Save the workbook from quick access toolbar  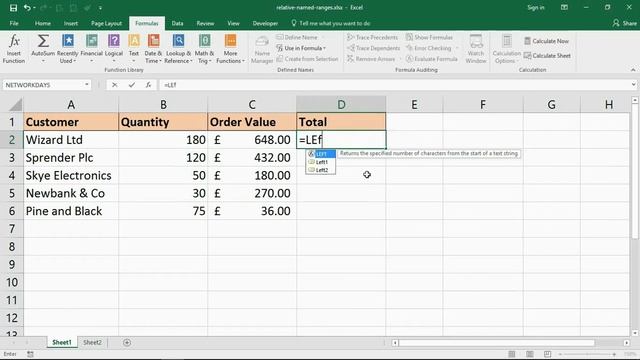[13, 7]
